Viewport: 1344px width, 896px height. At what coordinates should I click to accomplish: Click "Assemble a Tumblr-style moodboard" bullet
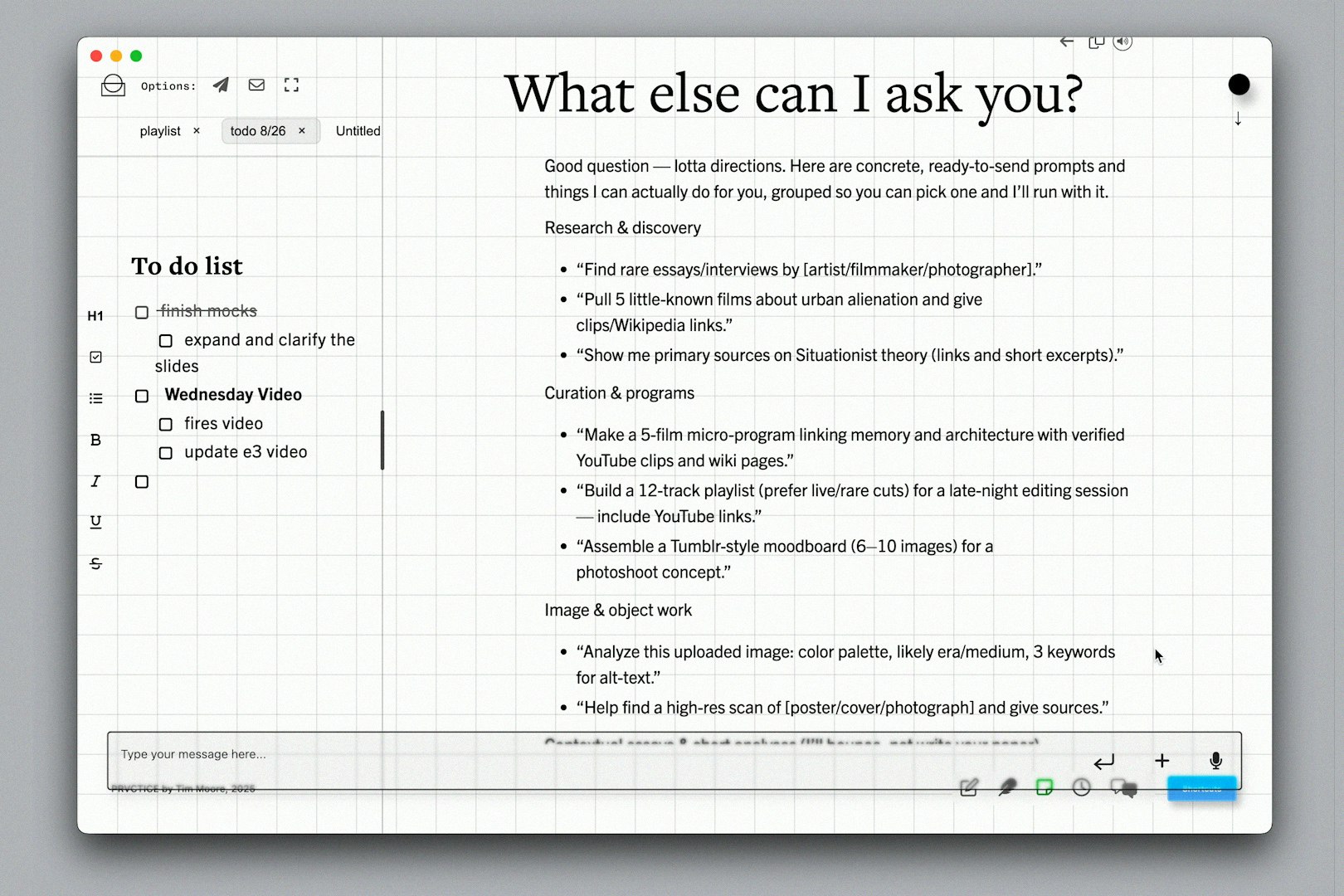pos(784,559)
